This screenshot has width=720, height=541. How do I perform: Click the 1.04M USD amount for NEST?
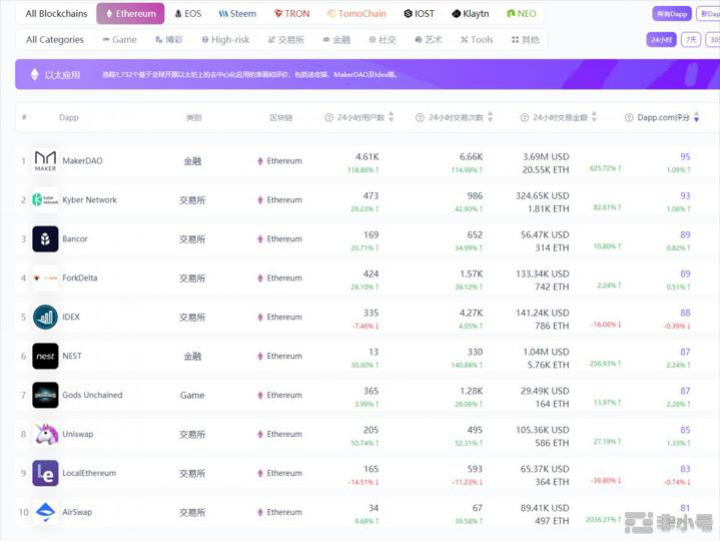pos(546,352)
